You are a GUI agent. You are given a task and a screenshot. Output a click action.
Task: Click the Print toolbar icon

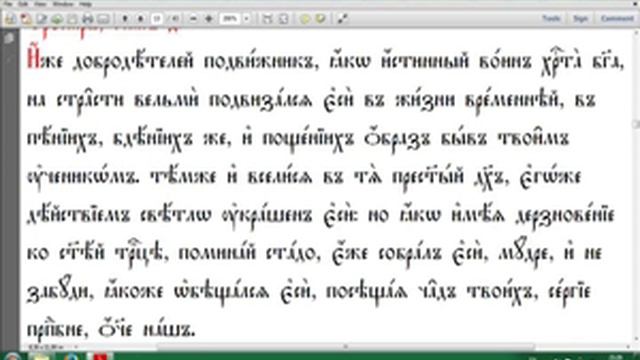(x=88, y=19)
